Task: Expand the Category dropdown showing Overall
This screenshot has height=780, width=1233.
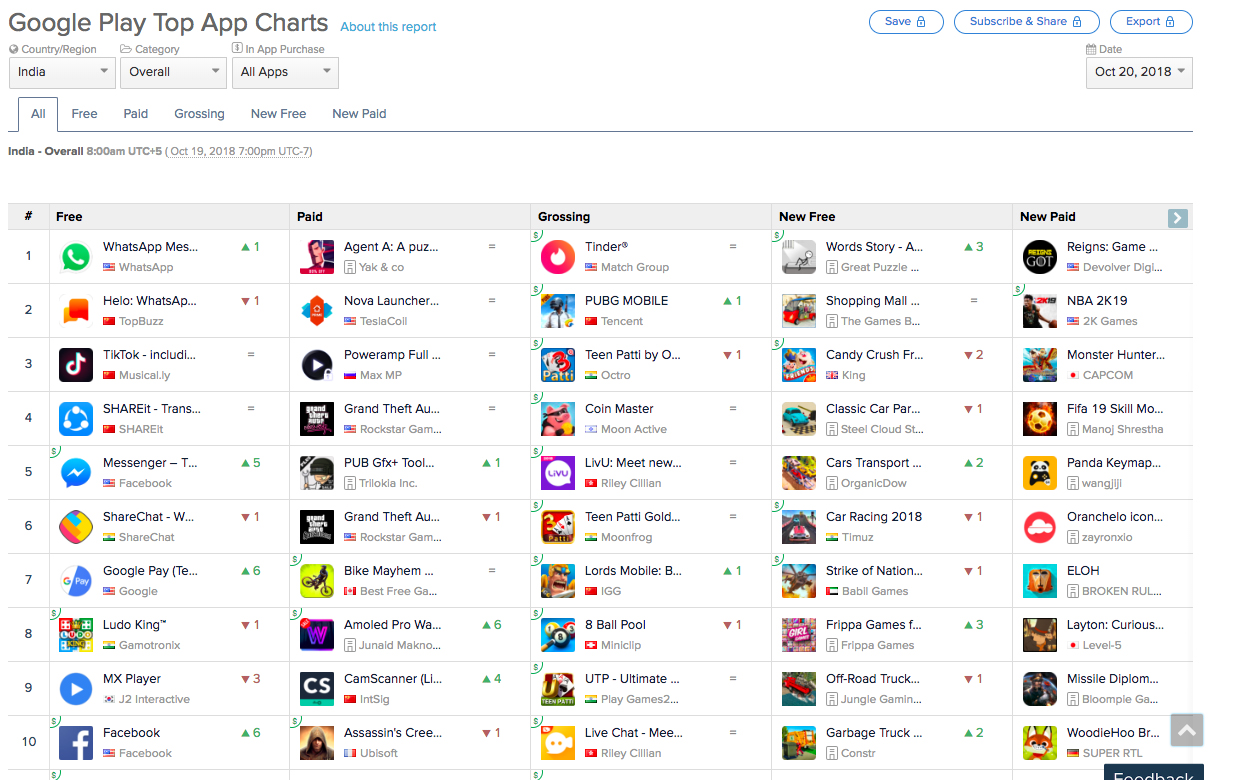Action: [174, 72]
